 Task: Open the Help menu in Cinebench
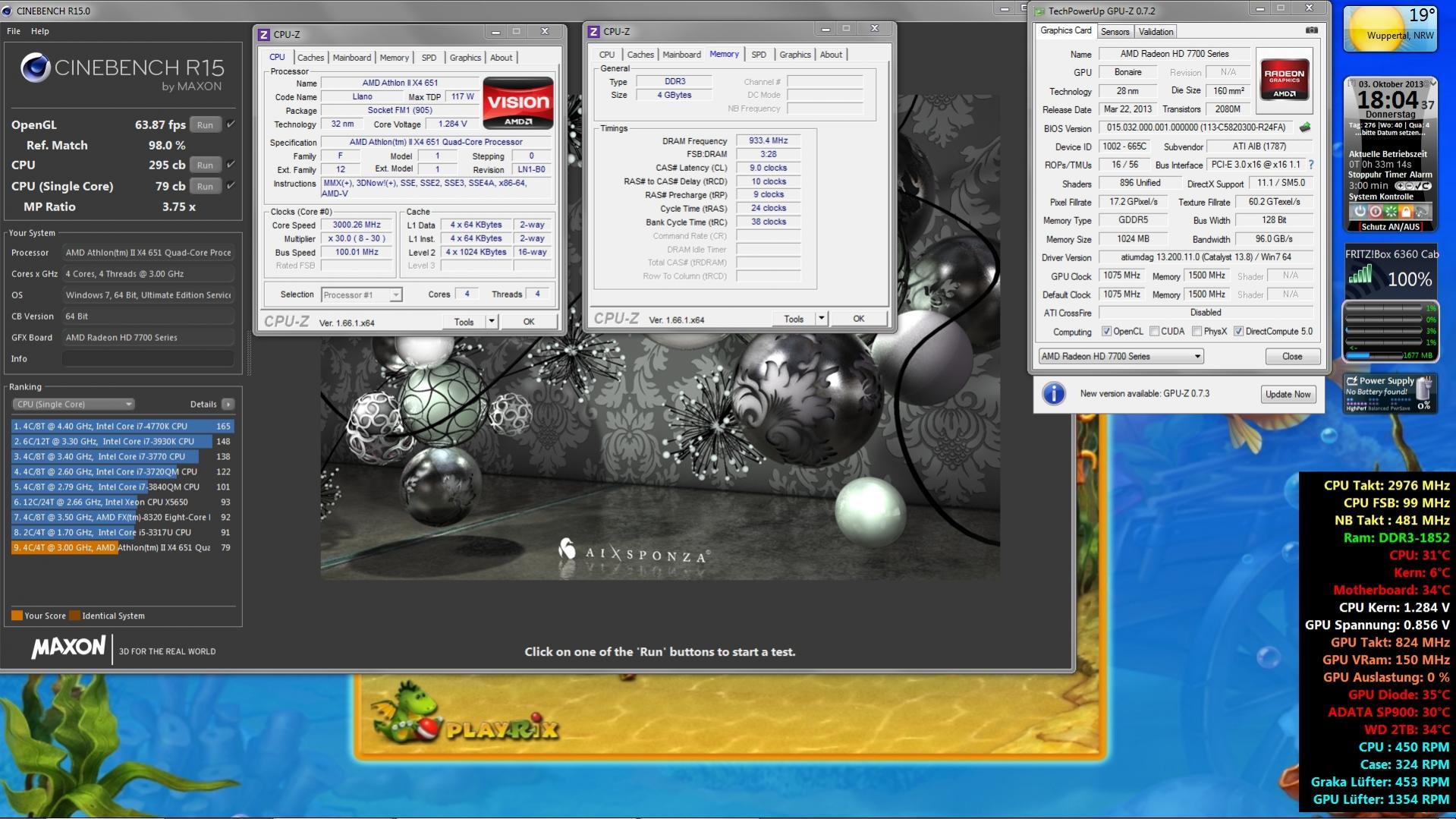pyautogui.click(x=40, y=31)
